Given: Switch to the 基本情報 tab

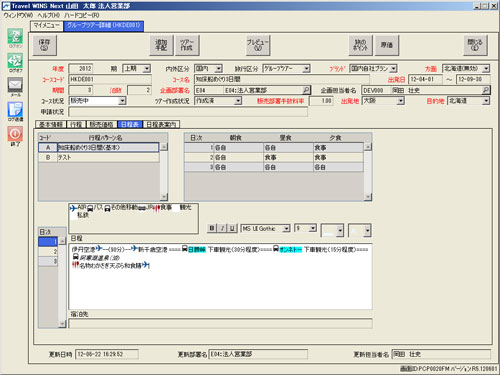Looking at the screenshot, I should pos(51,124).
